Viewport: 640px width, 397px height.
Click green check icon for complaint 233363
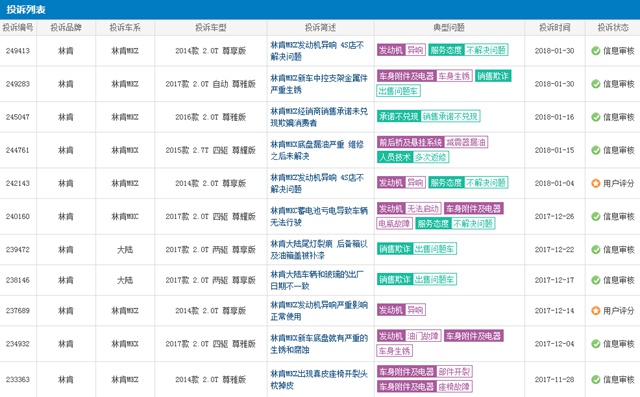[x=596, y=379]
